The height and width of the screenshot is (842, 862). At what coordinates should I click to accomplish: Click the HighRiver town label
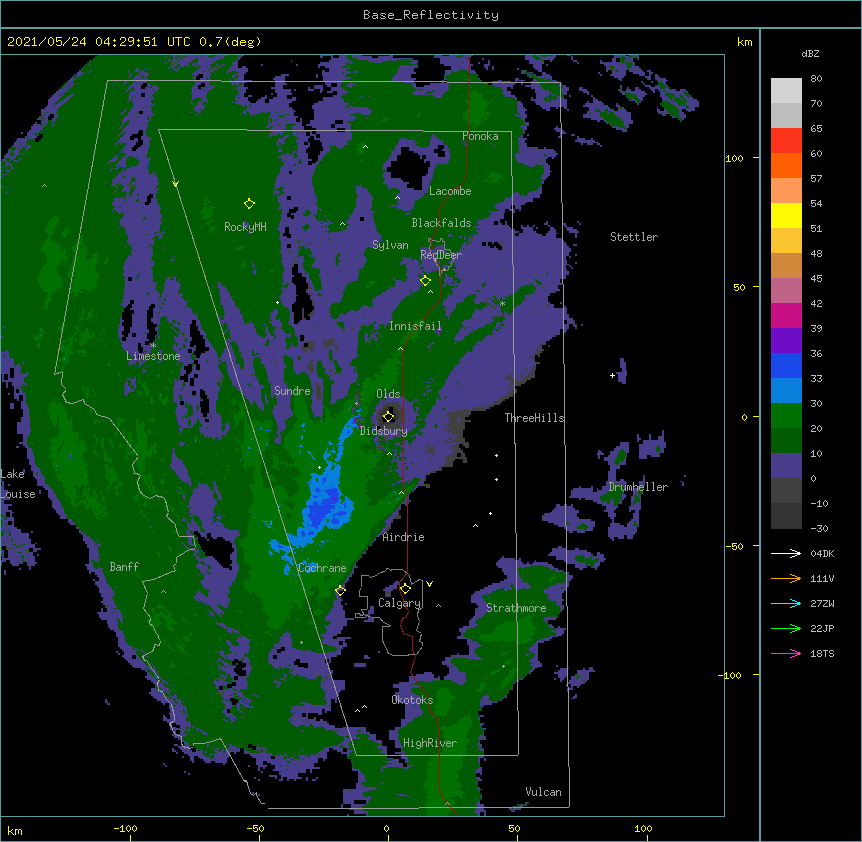tap(430, 743)
